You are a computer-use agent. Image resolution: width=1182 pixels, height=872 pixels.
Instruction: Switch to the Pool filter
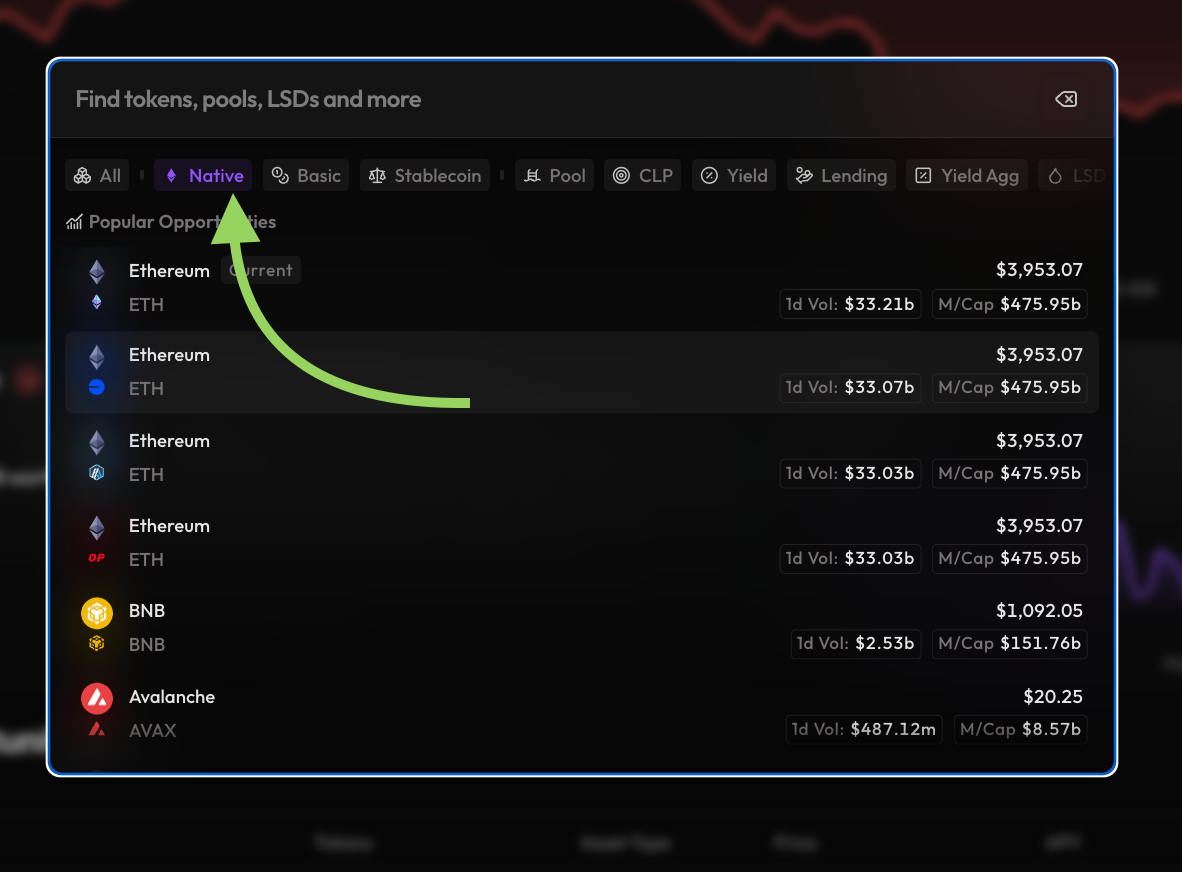[555, 176]
